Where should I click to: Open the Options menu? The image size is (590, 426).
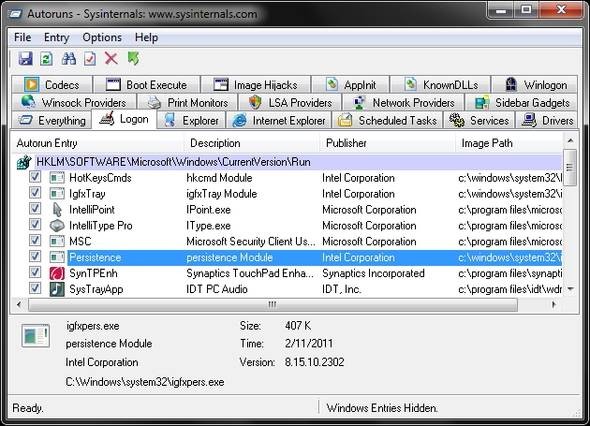coord(102,38)
